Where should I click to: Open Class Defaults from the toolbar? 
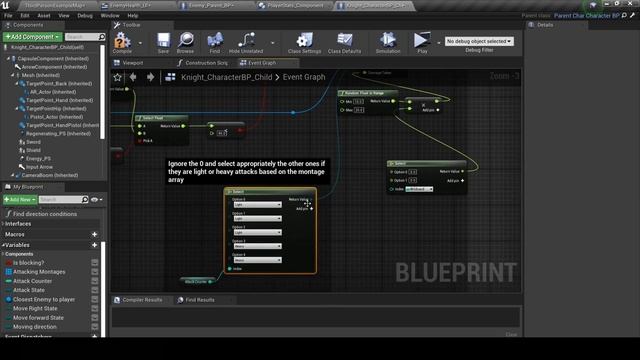pos(344,40)
